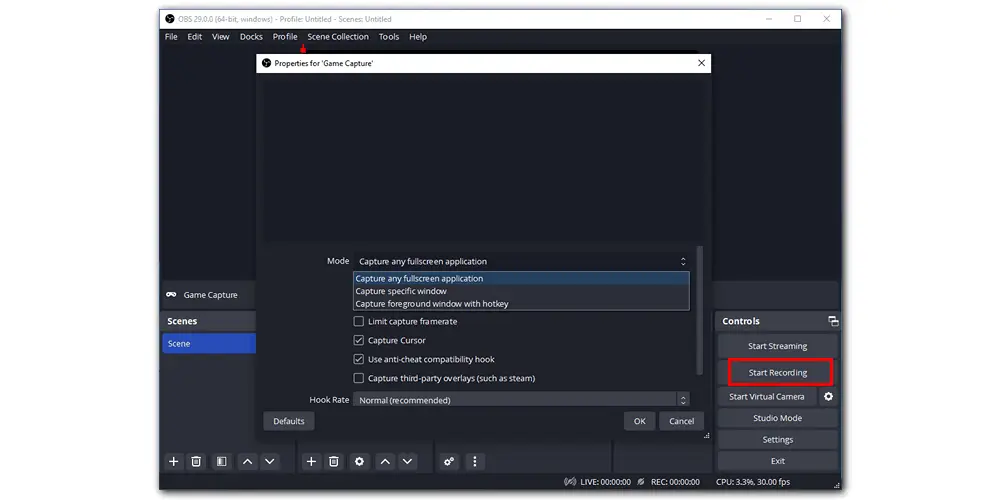Click the live streaming status icon

pyautogui.click(x=570, y=482)
